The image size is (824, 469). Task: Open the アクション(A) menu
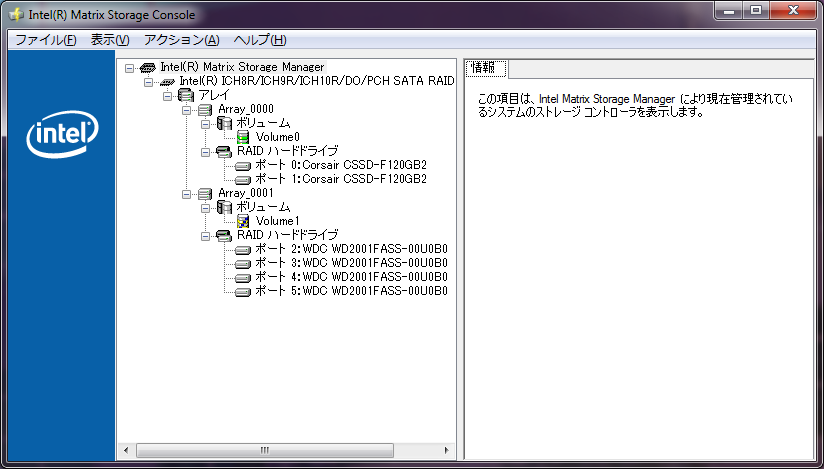(181, 40)
